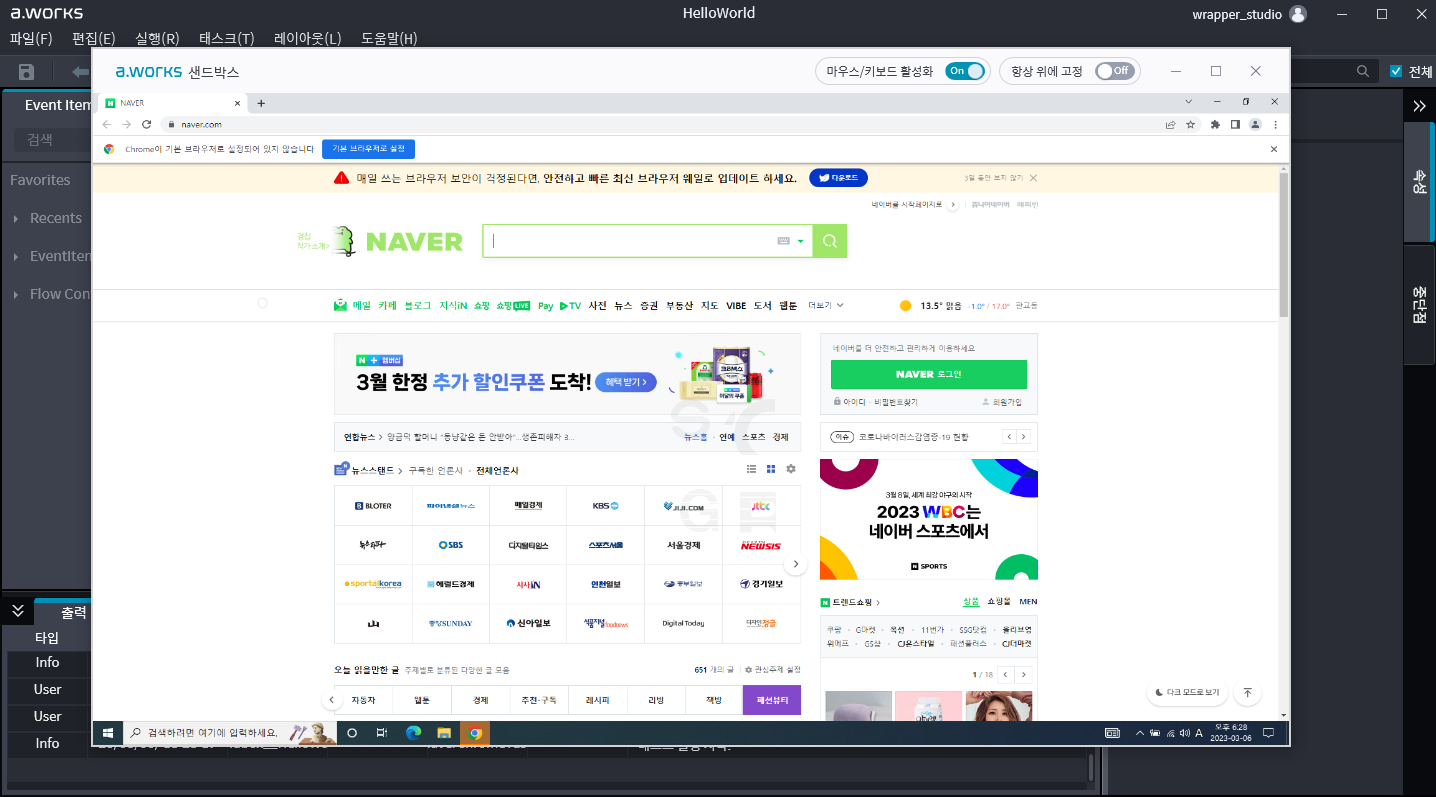
Task: Open Chrome three-dot menu
Action: click(x=1275, y=124)
